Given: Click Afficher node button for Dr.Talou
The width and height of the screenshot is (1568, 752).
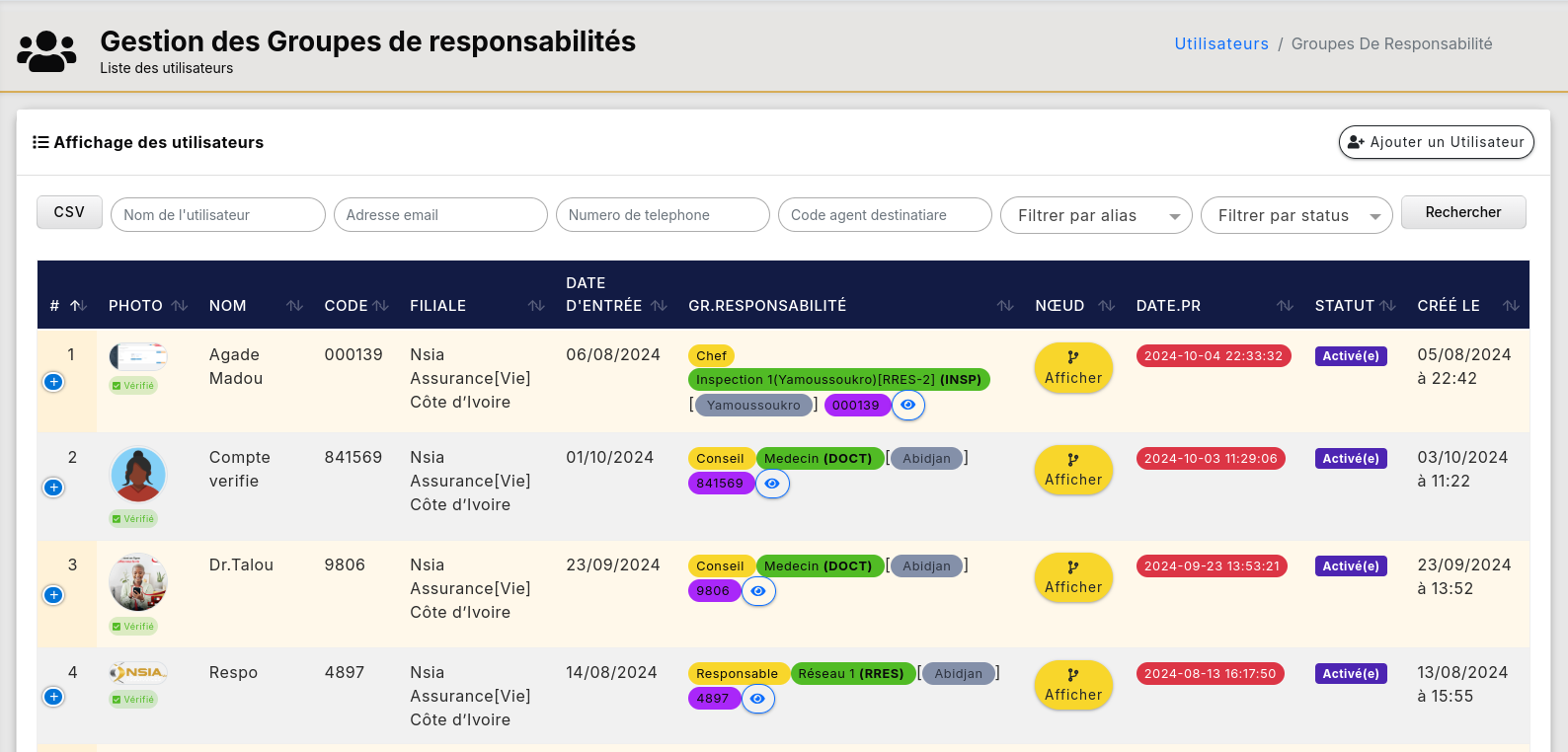Looking at the screenshot, I should (x=1072, y=577).
